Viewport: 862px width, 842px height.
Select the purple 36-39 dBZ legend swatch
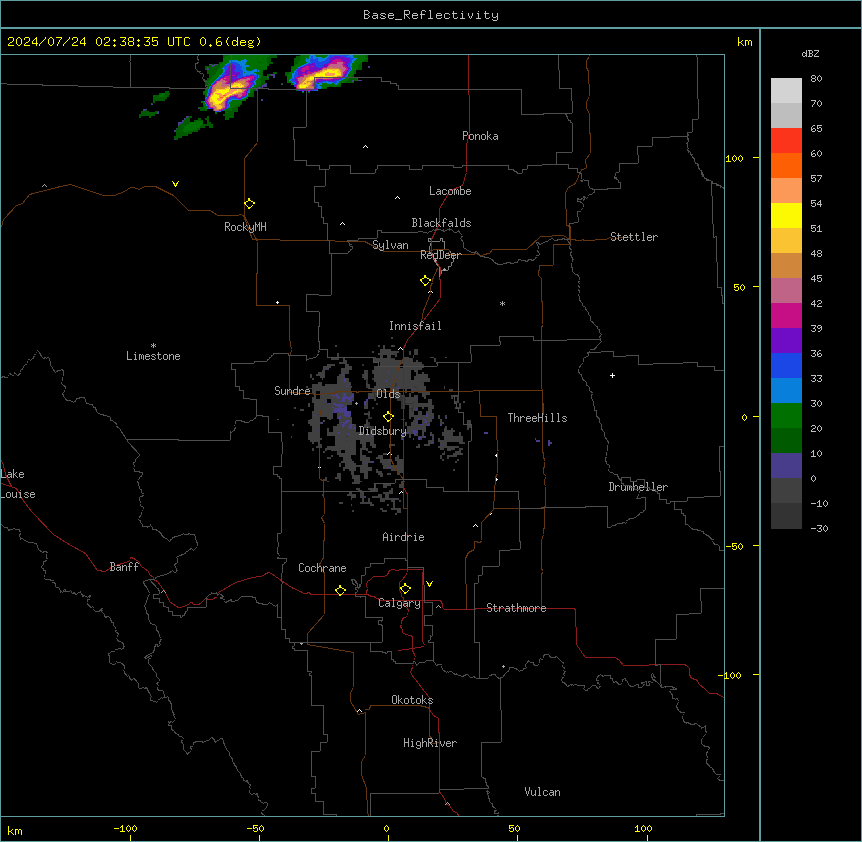tap(786, 340)
